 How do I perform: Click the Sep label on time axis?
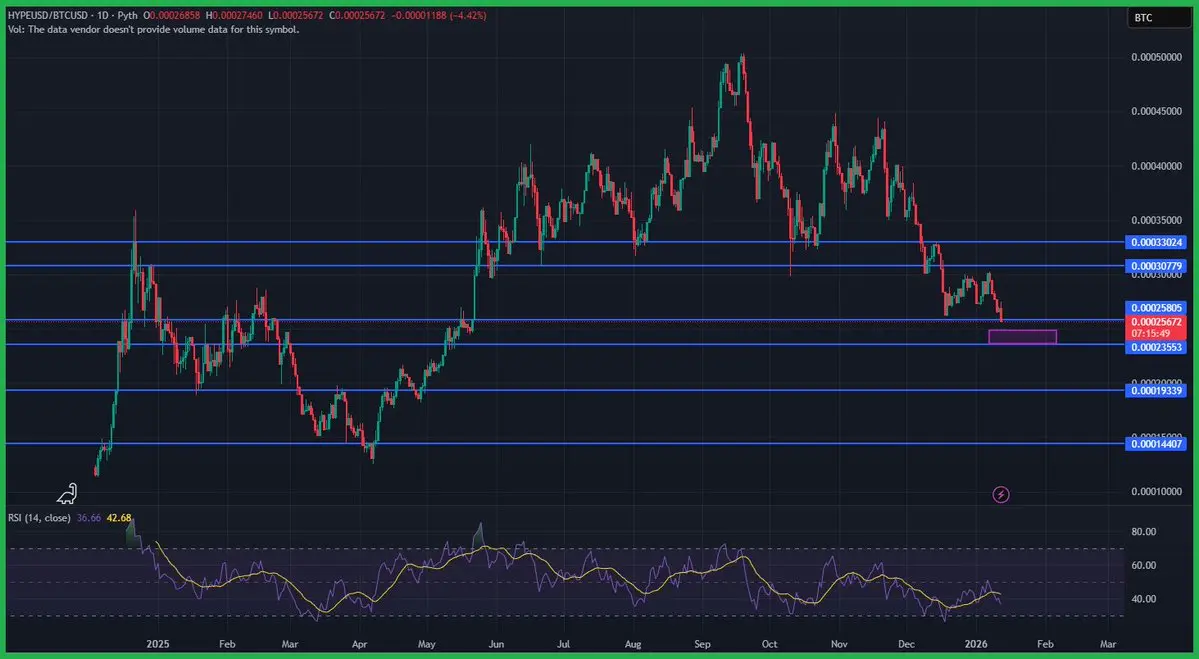pos(703,644)
